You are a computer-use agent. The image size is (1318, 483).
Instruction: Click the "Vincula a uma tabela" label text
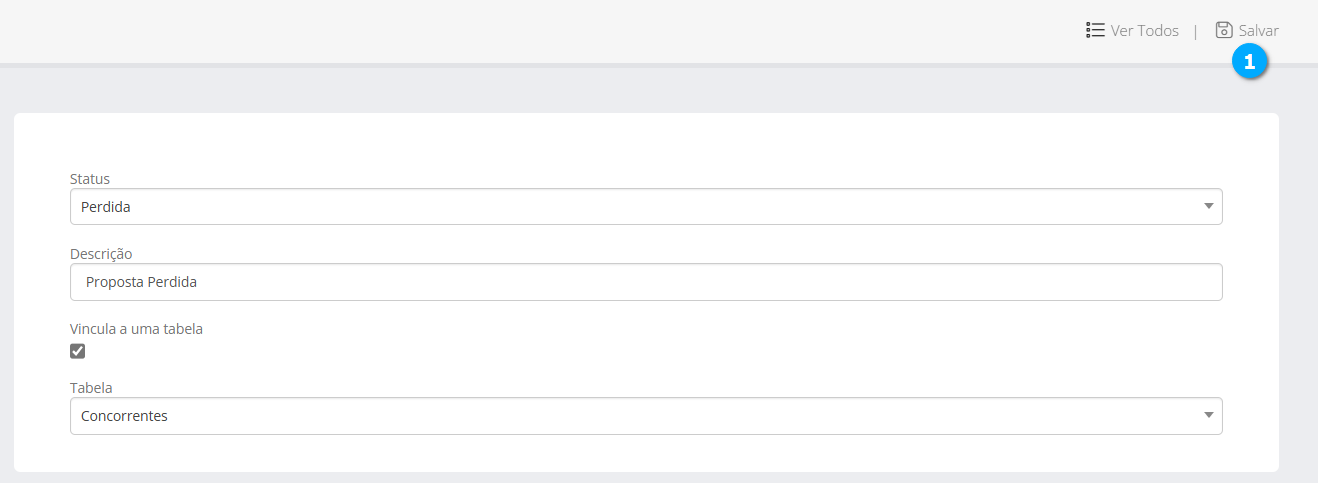[136, 329]
